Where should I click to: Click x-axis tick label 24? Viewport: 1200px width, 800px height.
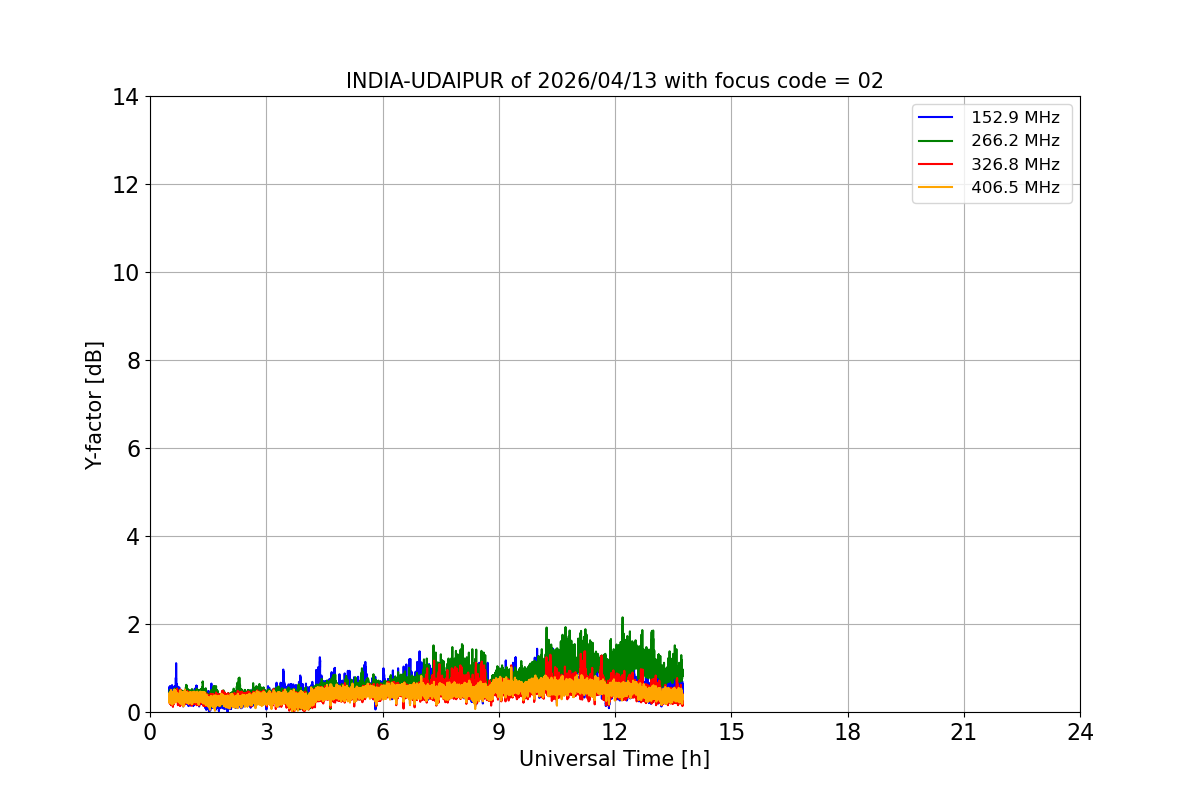point(1080,732)
